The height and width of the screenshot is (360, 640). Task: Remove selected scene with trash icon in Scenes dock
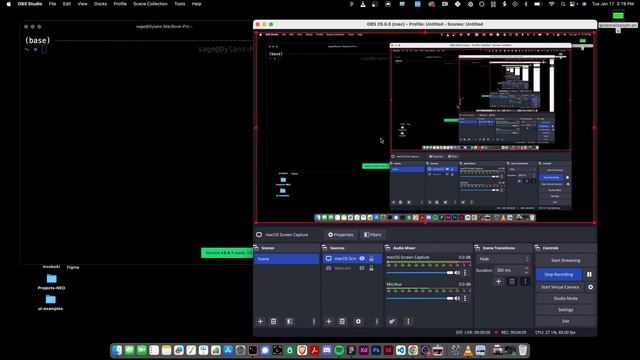click(x=273, y=321)
